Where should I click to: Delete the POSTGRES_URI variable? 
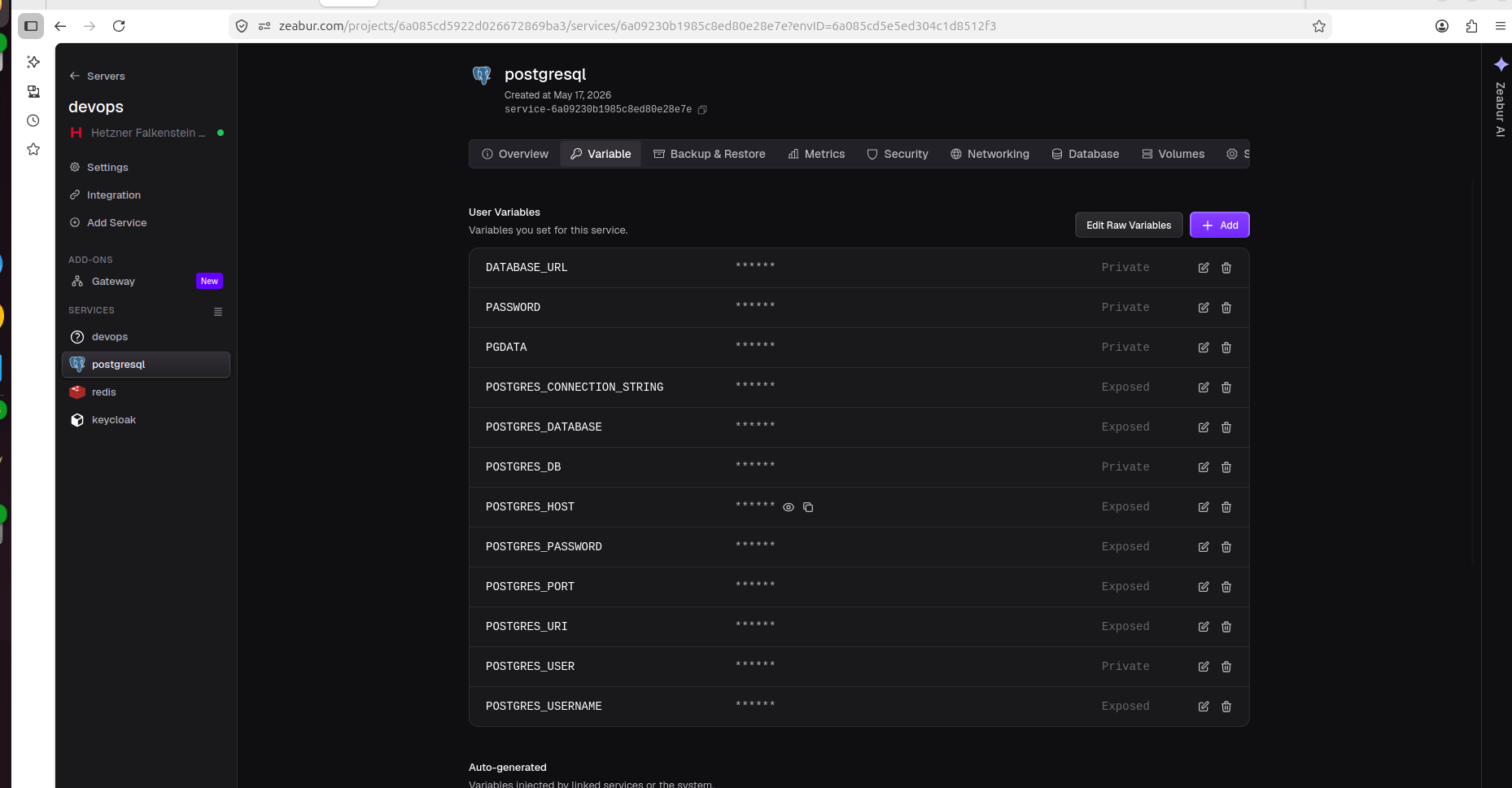[1226, 627]
